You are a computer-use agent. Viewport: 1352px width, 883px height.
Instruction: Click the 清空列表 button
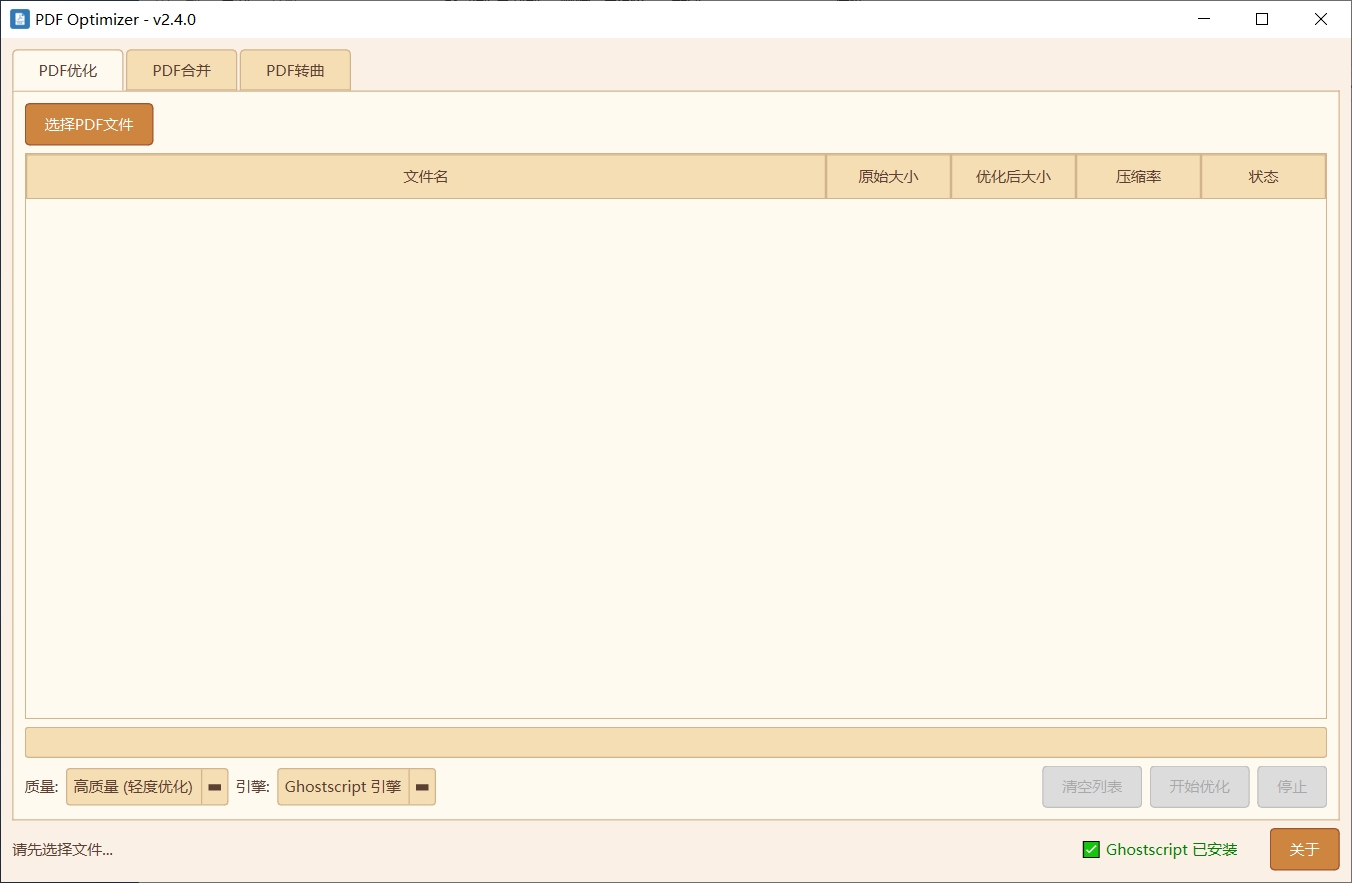click(1092, 787)
